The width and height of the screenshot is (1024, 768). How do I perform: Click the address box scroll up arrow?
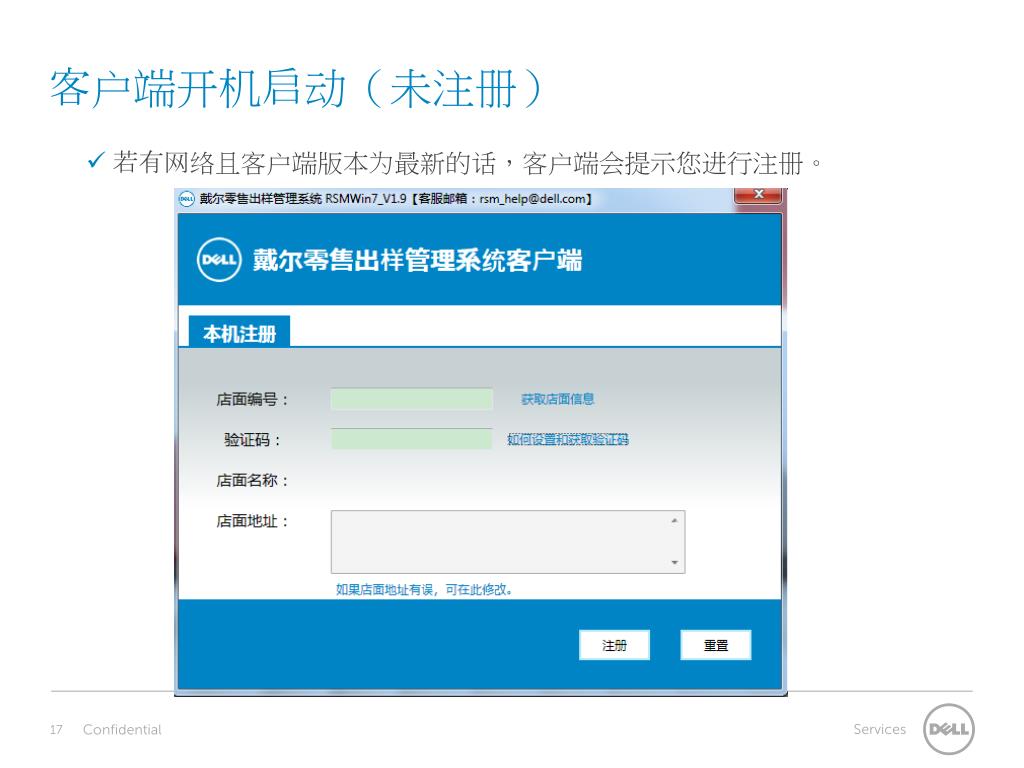click(x=675, y=520)
